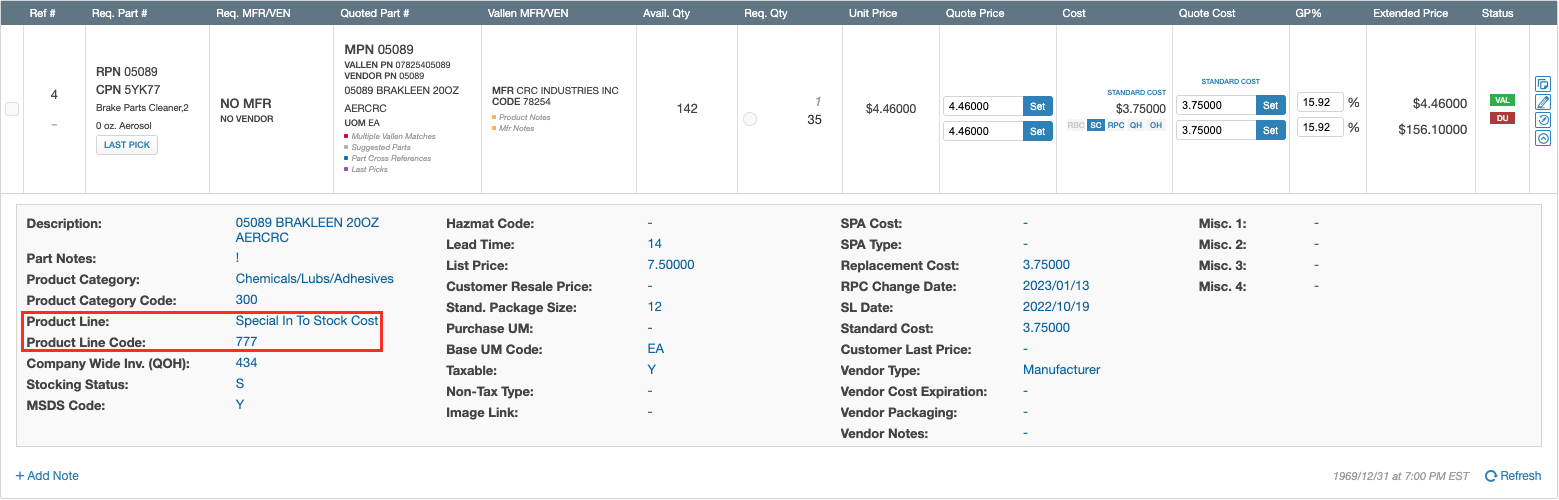Click Set beside the bottom Quote Cost field
The height and width of the screenshot is (500, 1559).
[x=1270, y=130]
